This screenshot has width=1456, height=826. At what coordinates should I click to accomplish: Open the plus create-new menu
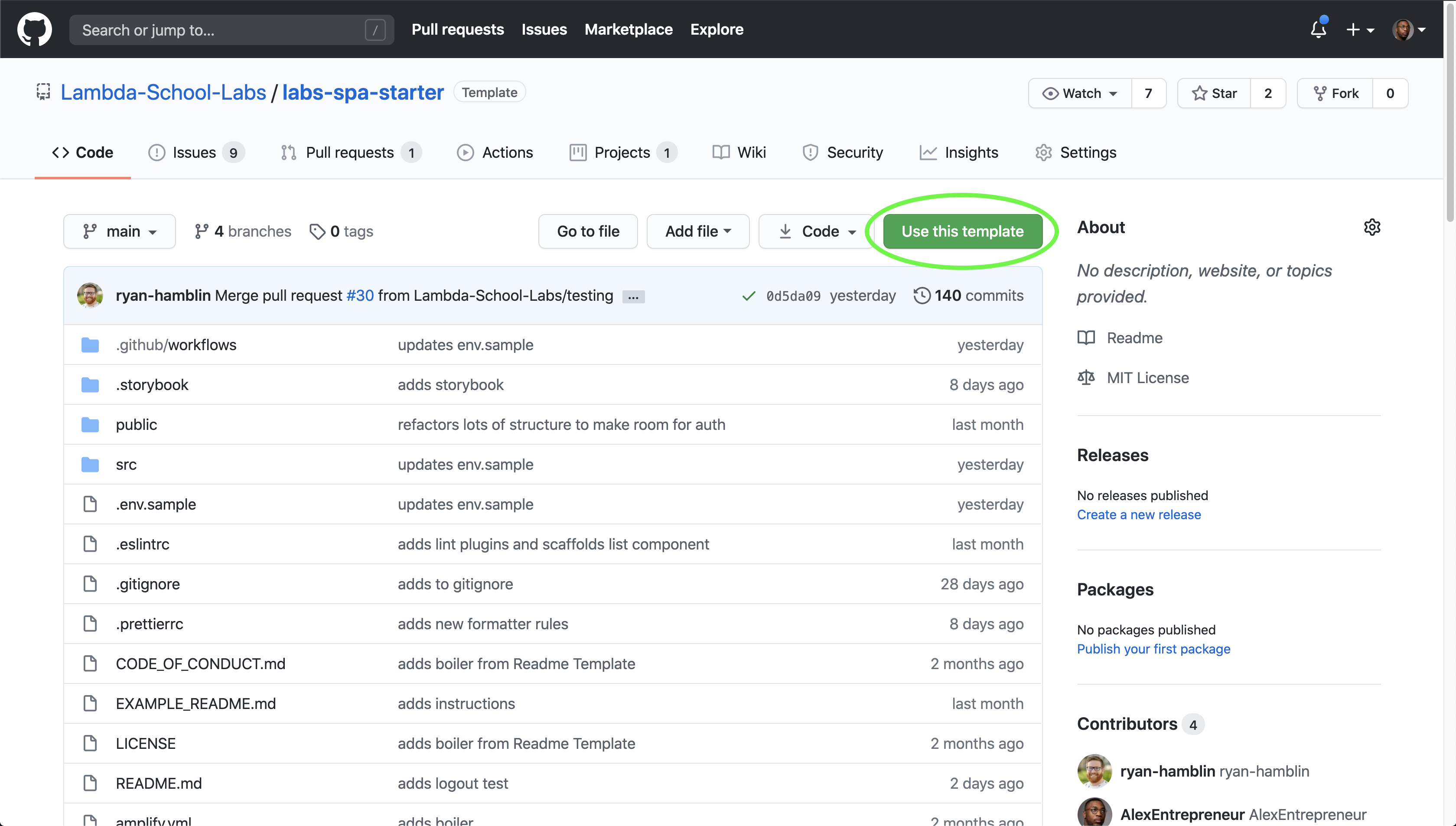point(1359,29)
